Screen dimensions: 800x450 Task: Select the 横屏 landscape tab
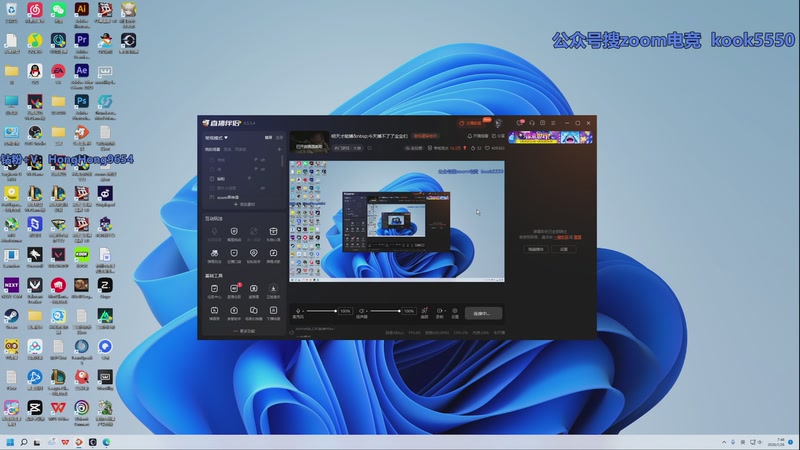(x=268, y=137)
